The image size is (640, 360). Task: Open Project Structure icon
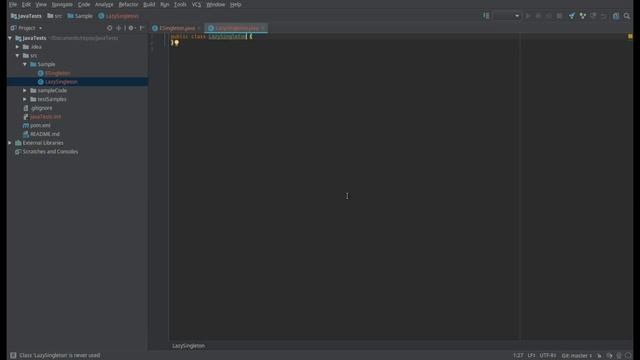616,16
